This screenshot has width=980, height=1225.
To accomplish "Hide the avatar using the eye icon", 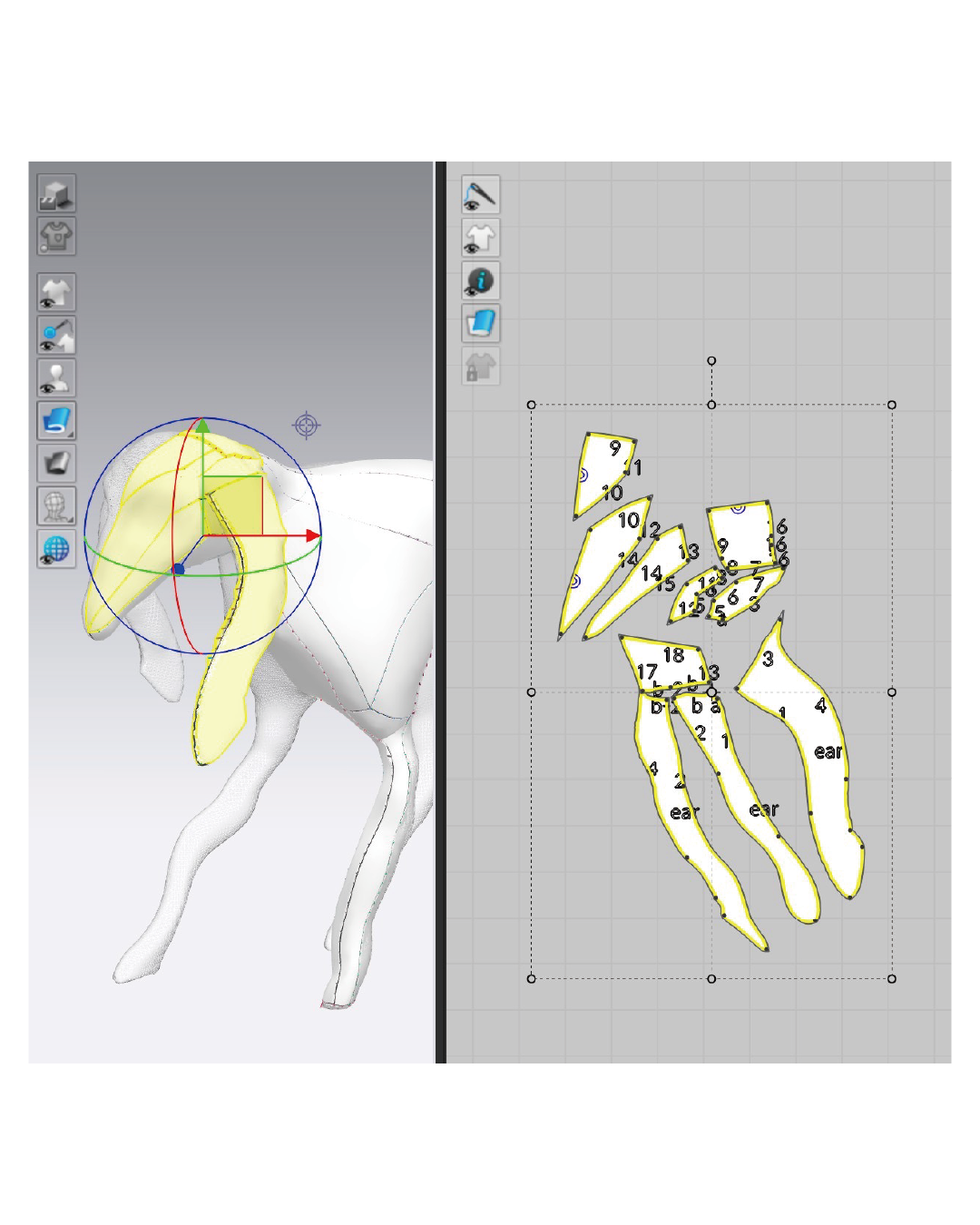I will click(x=56, y=377).
